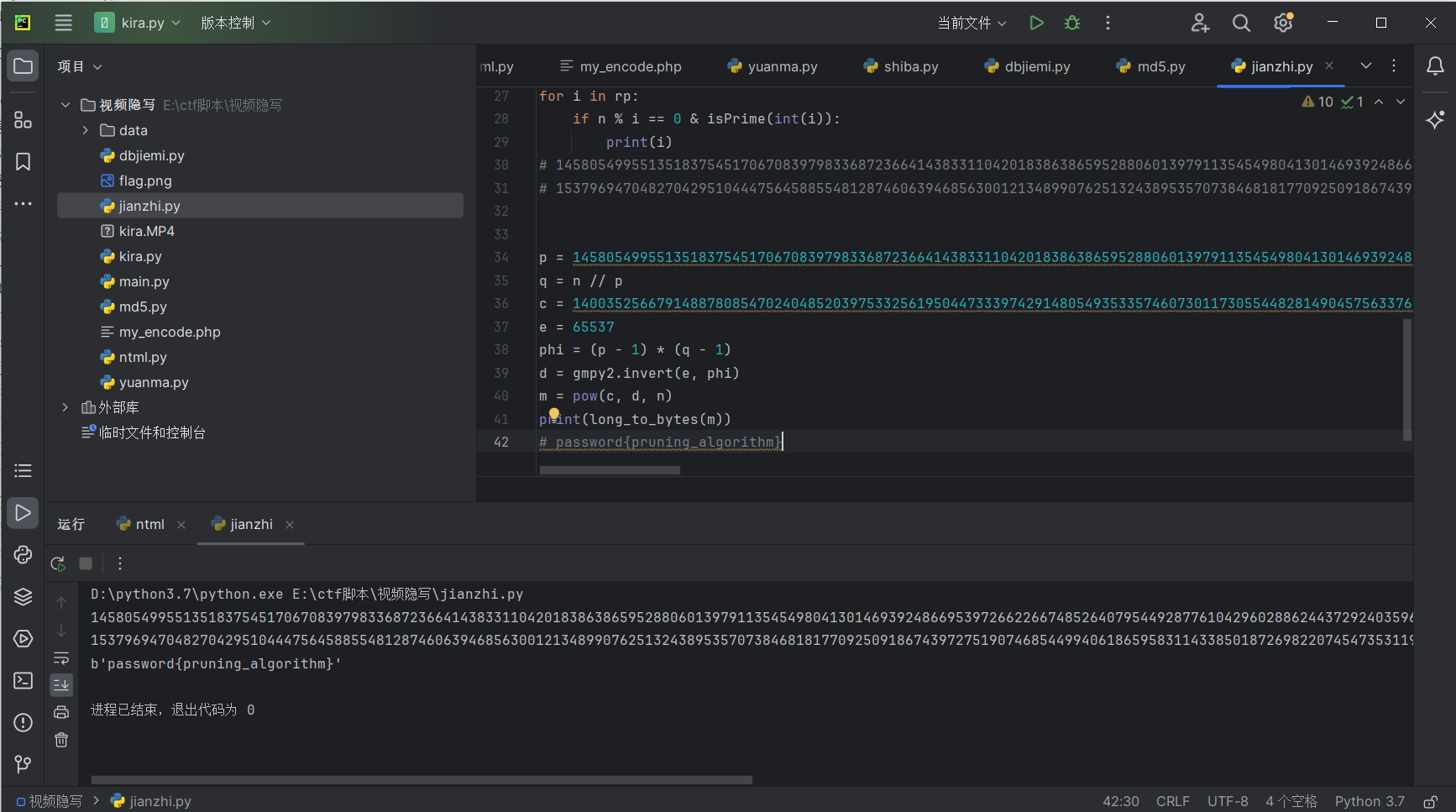Open IDE settings gear icon
The image size is (1456, 812).
click(x=1283, y=23)
